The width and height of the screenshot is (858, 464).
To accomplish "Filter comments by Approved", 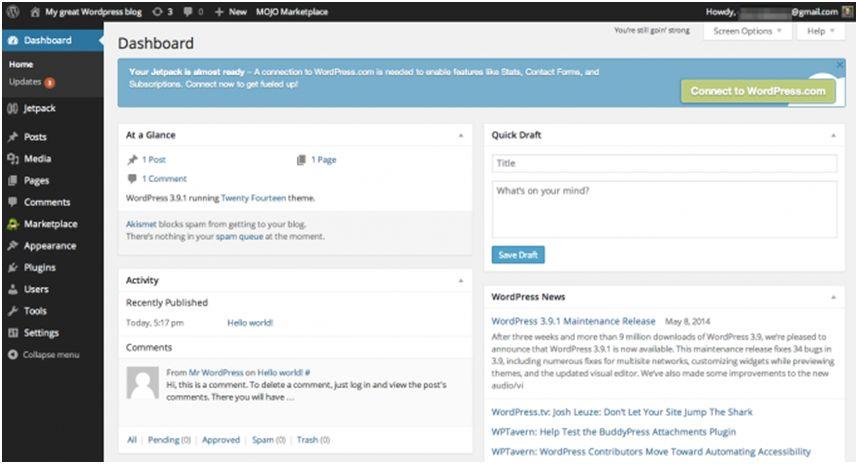I will (221, 440).
